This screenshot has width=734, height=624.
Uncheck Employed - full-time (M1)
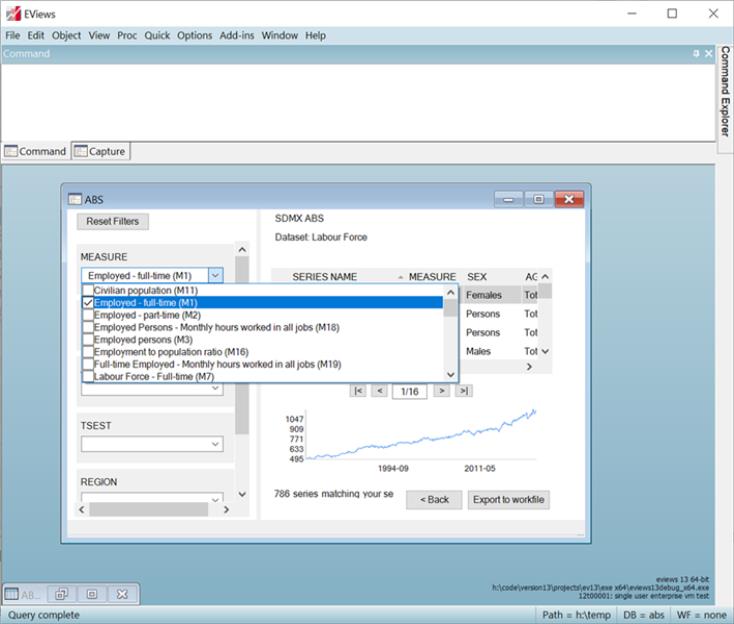[88, 303]
